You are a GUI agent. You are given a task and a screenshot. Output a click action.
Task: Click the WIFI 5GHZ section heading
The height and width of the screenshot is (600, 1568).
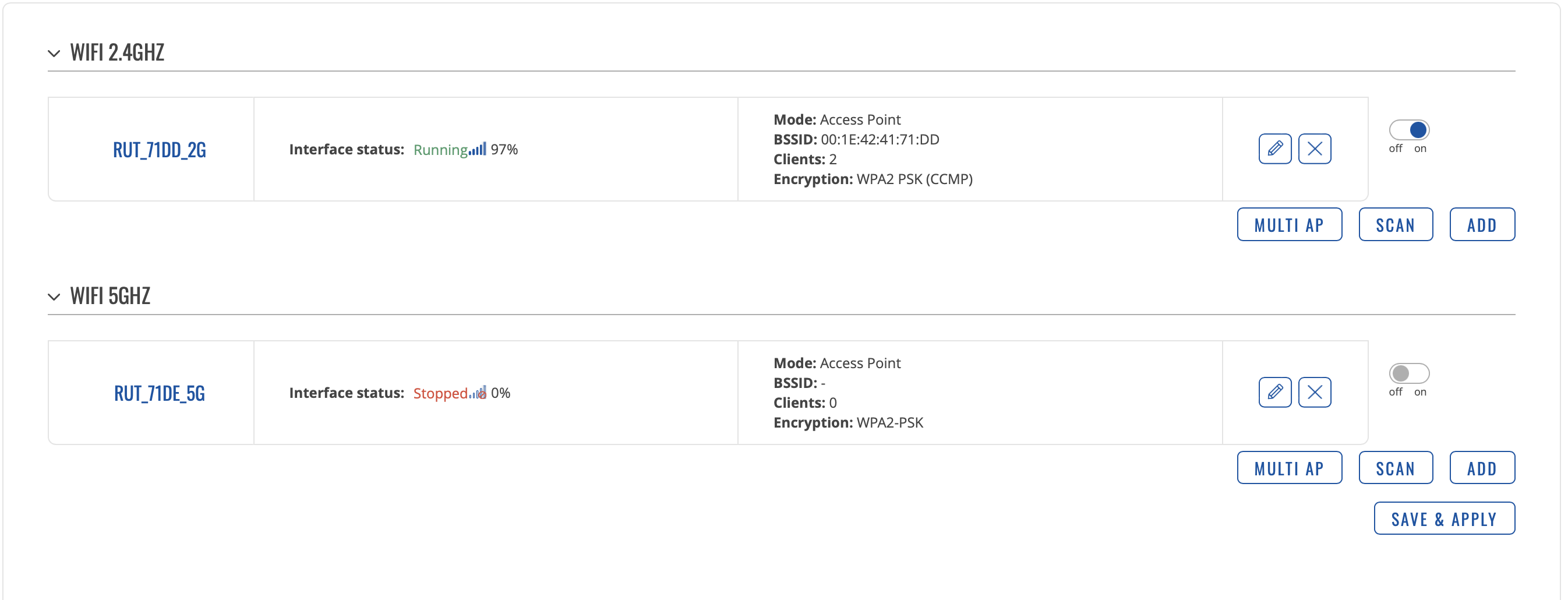tap(110, 296)
